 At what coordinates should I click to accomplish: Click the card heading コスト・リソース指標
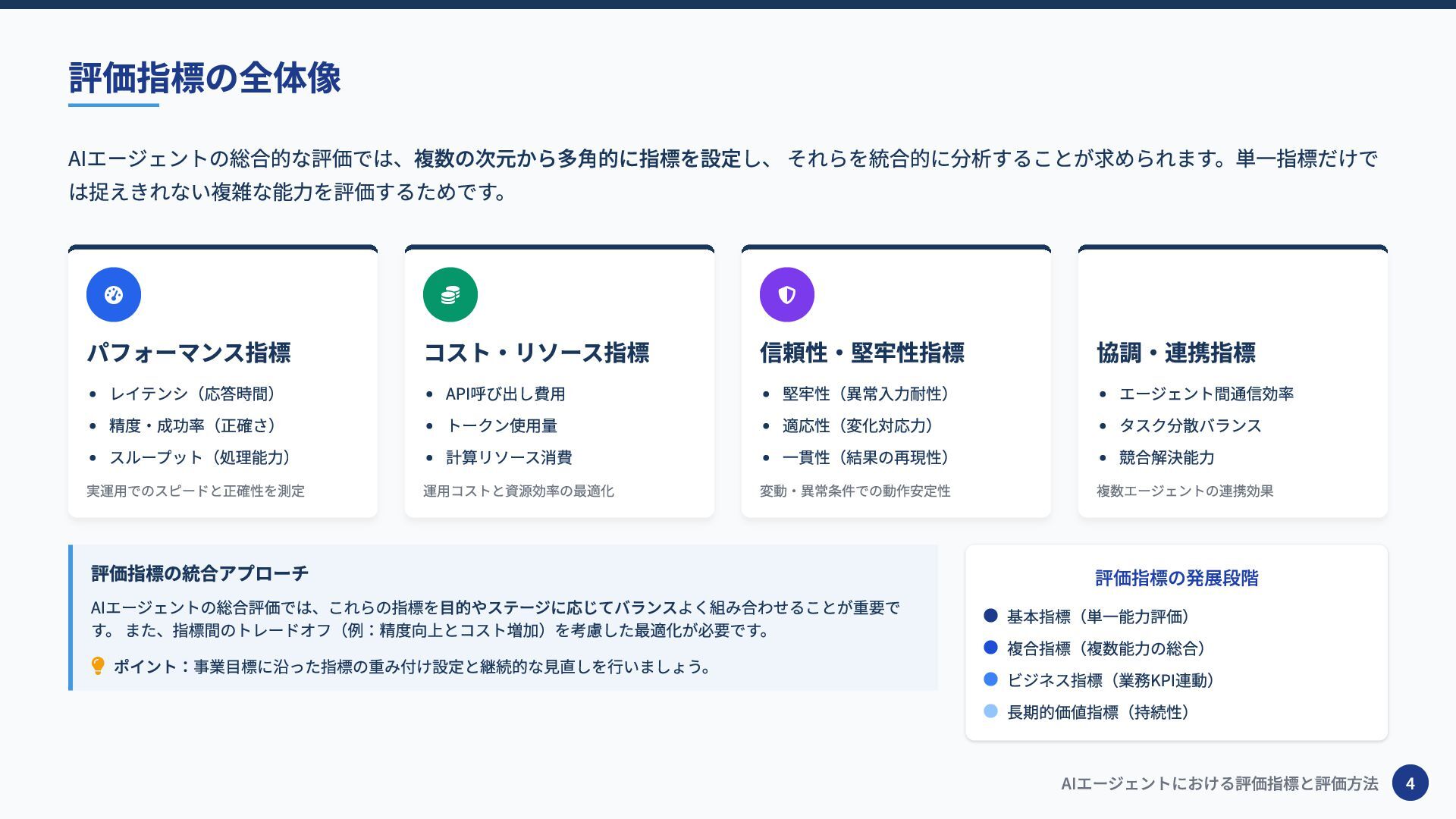pyautogui.click(x=536, y=353)
